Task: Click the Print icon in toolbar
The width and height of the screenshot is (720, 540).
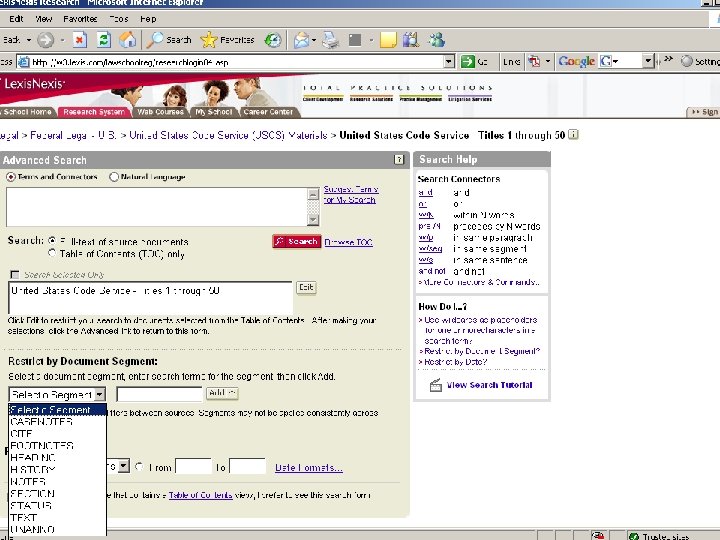Action: click(331, 40)
